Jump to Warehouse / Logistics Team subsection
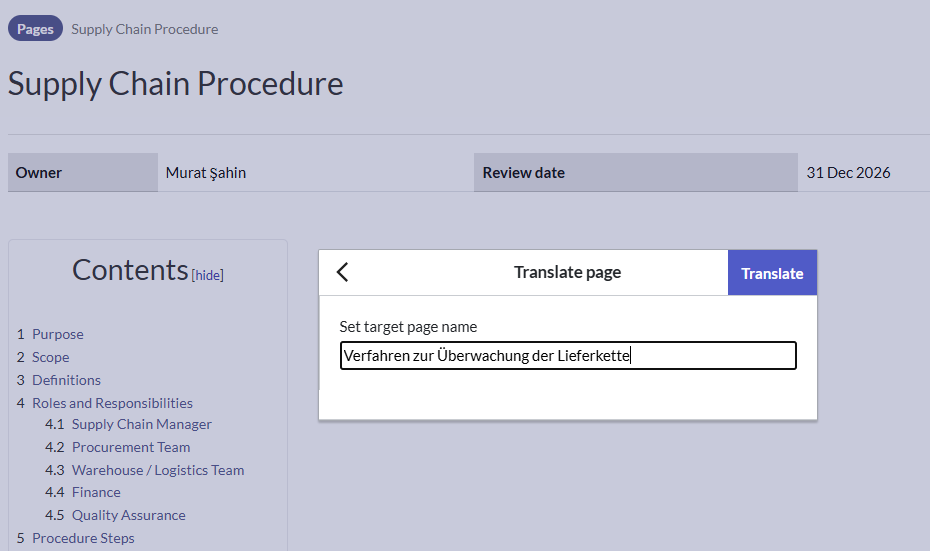Screen dimensions: 930x551 [x=158, y=470]
